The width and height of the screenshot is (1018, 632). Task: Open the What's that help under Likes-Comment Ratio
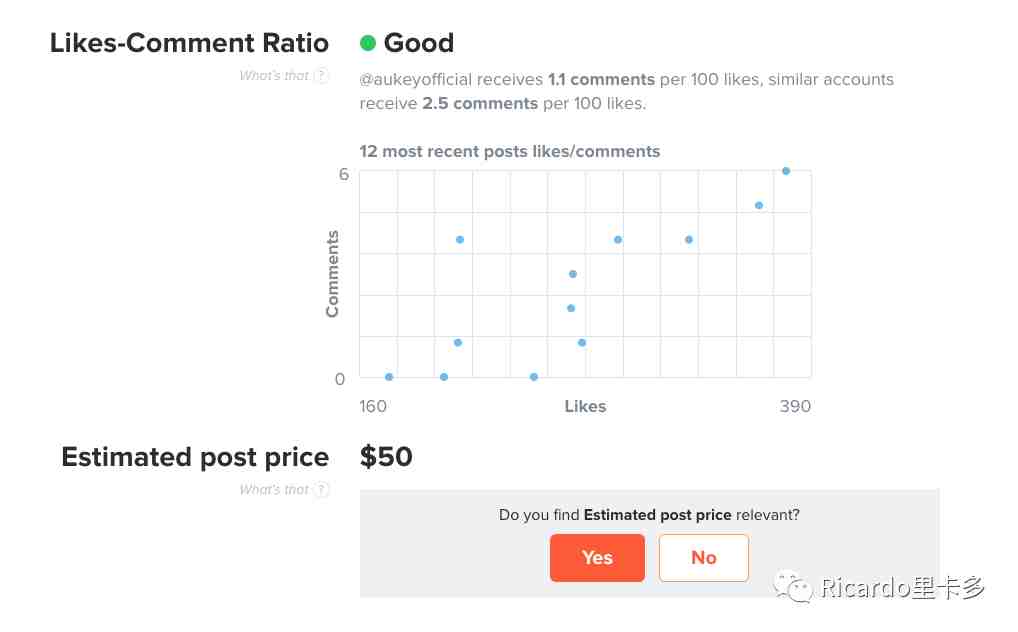click(x=274, y=75)
